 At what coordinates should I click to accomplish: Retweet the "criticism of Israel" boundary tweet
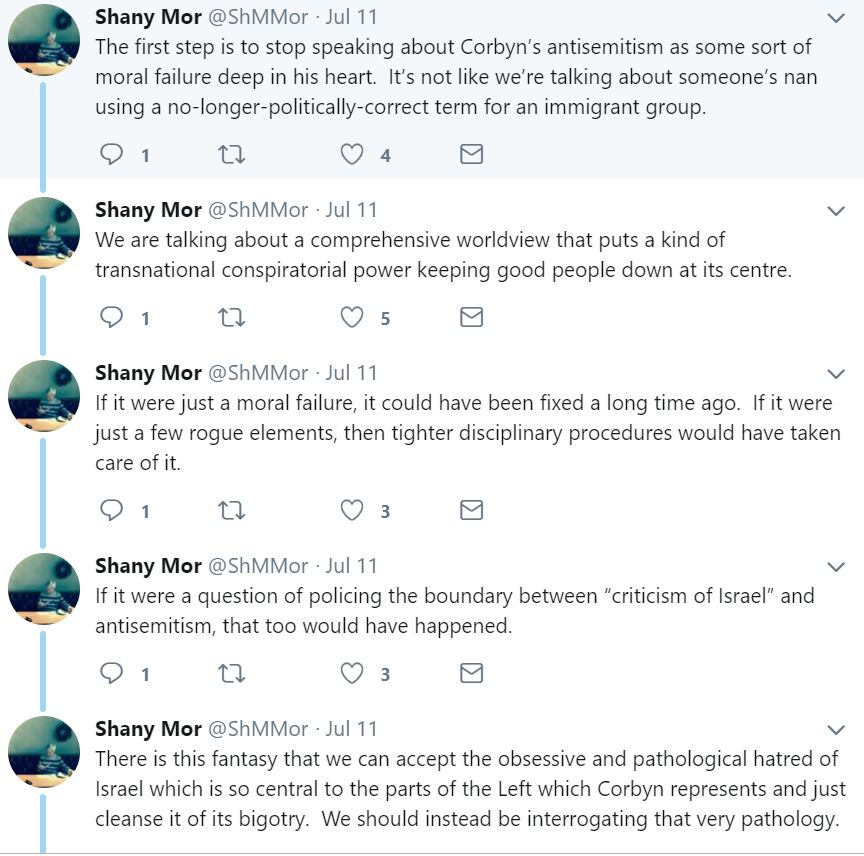[231, 673]
